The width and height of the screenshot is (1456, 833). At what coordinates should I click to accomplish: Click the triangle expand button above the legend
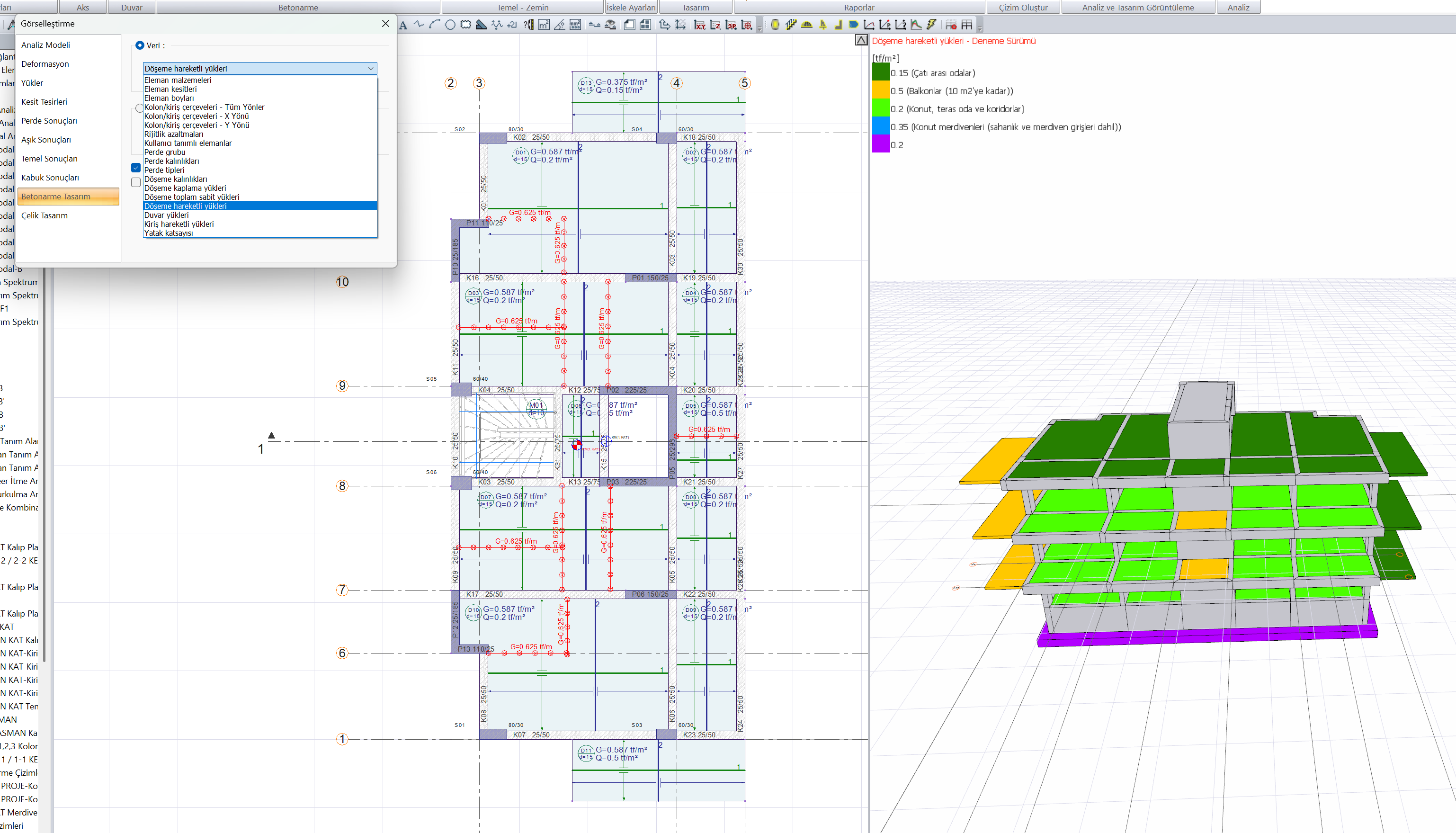point(861,40)
